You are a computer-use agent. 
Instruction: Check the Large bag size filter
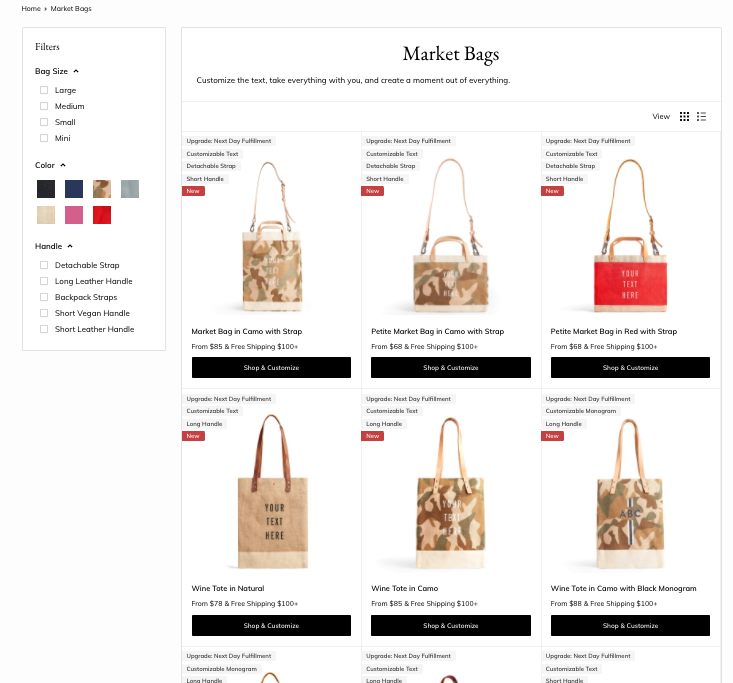[44, 90]
